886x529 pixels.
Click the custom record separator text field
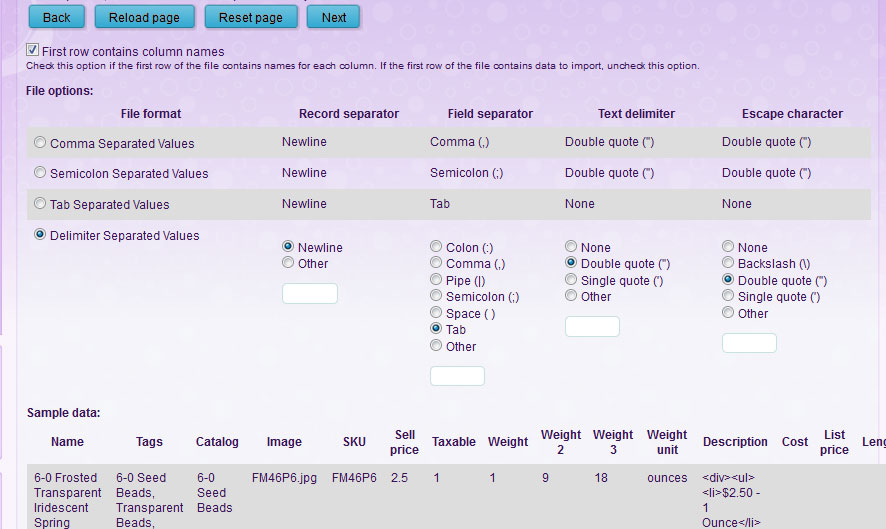coord(310,294)
